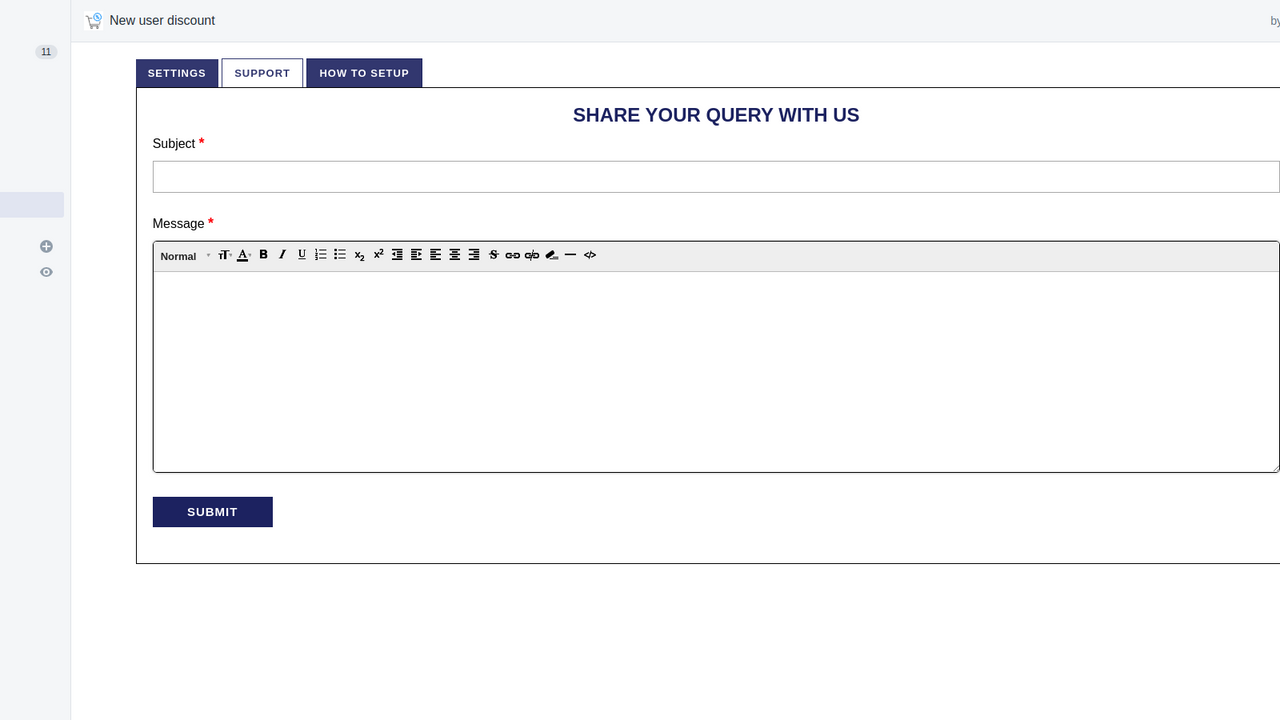This screenshot has height=720, width=1280.
Task: Center align the message text
Action: (x=455, y=255)
